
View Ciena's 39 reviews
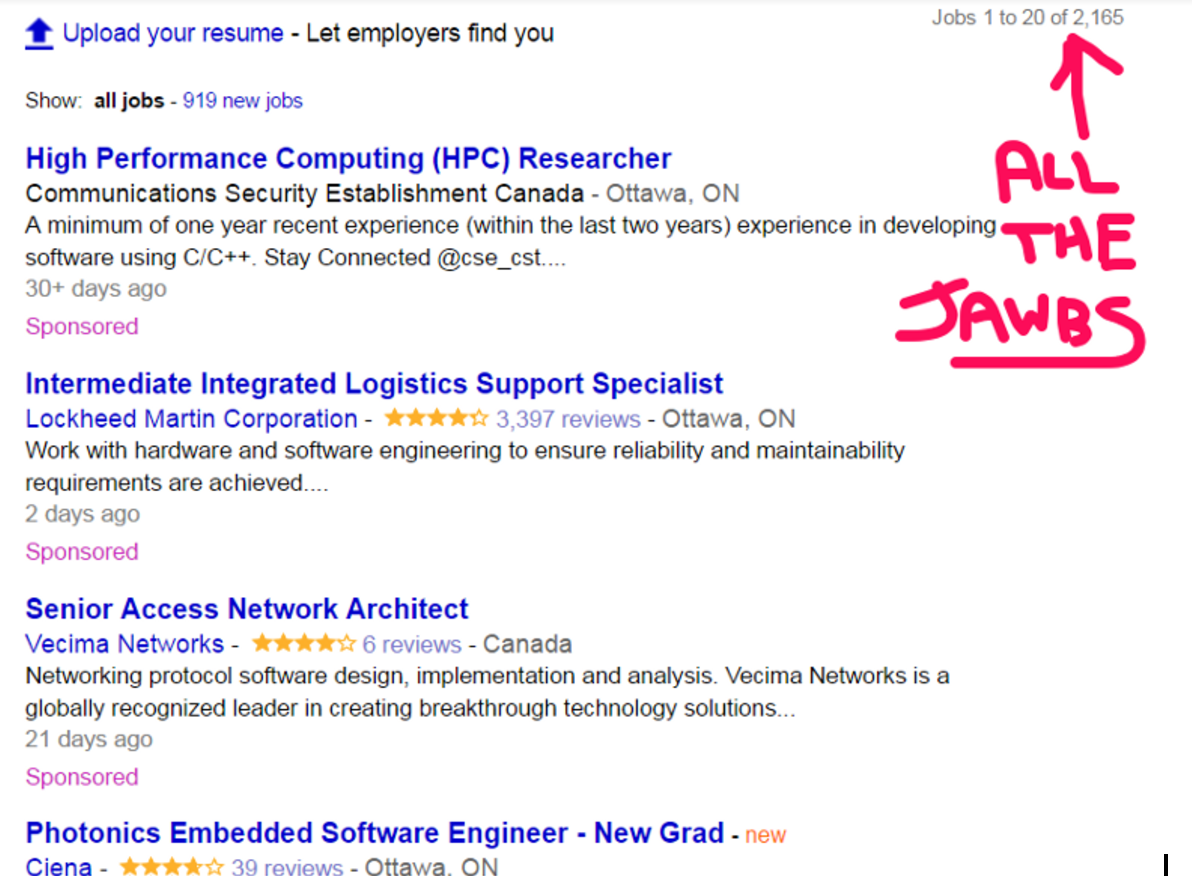(x=287, y=866)
